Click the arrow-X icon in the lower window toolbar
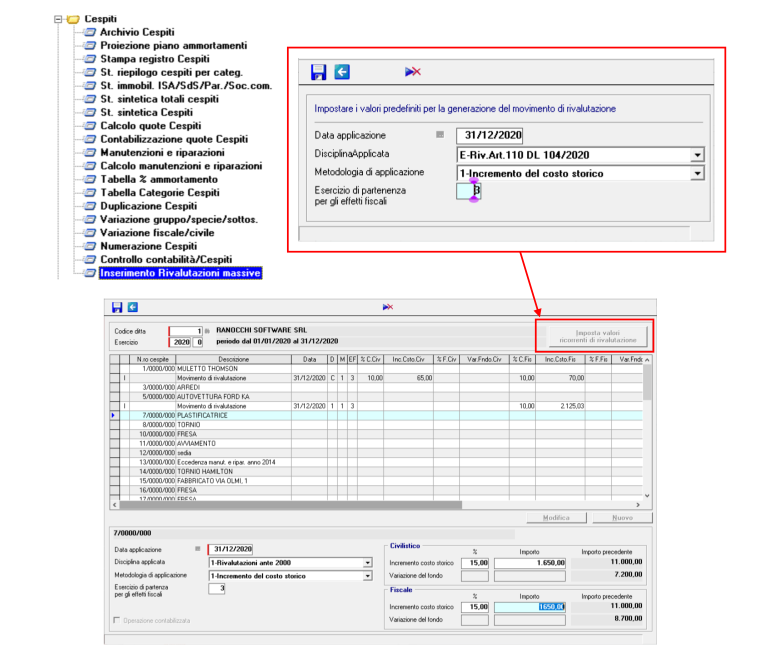The width and height of the screenshot is (760, 660). (388, 307)
